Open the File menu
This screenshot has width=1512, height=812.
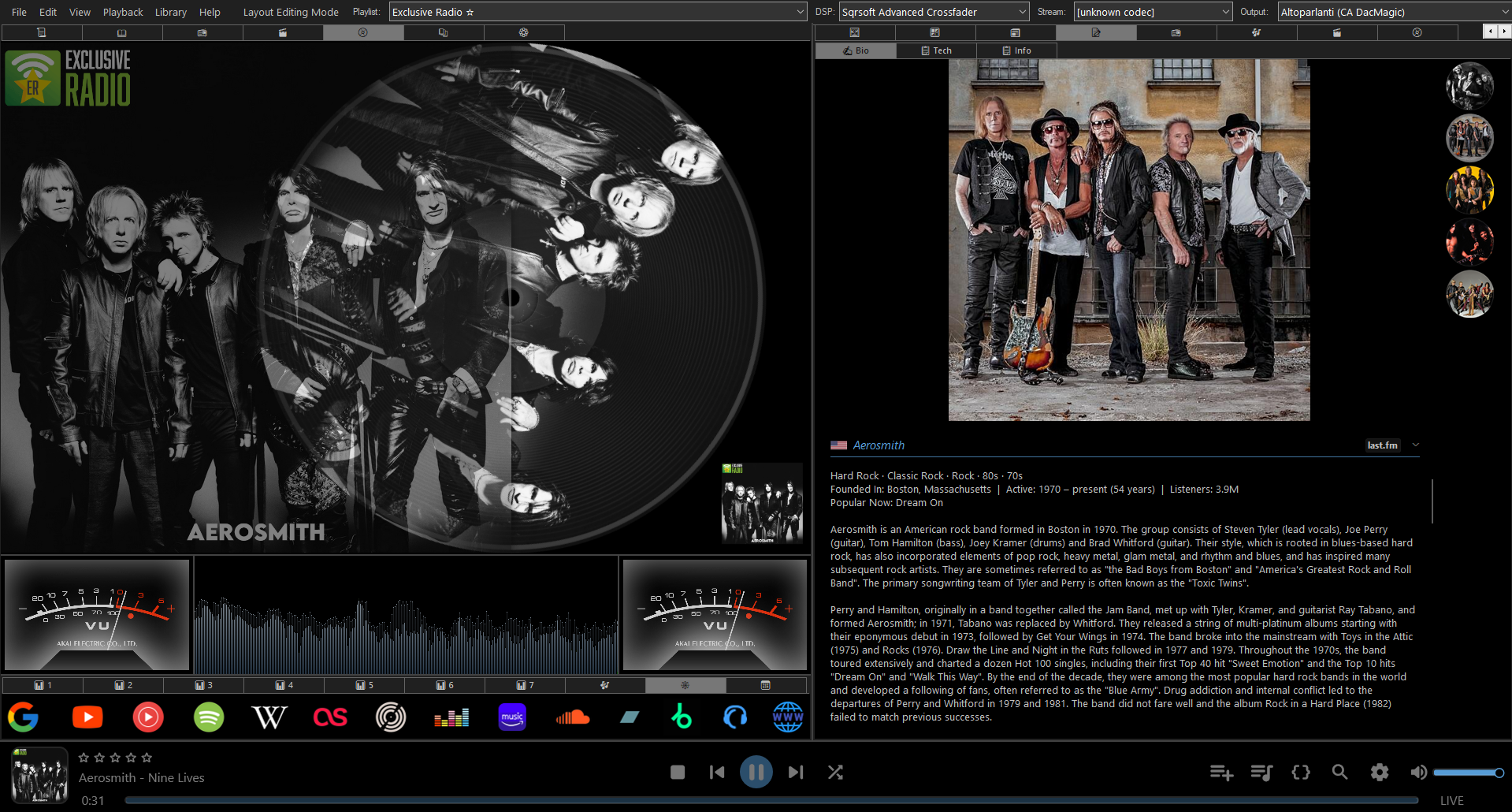19,12
